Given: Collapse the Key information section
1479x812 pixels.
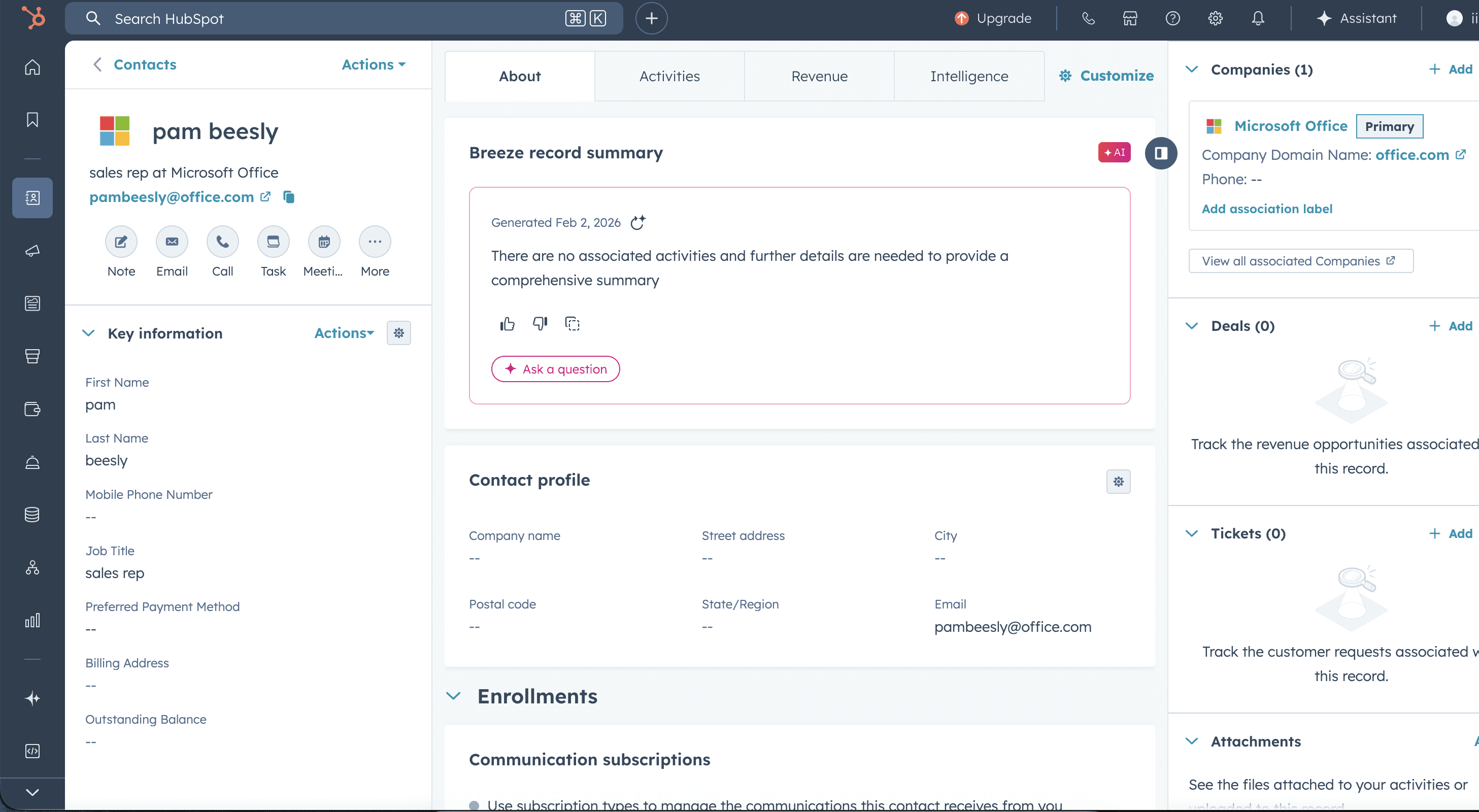Looking at the screenshot, I should pyautogui.click(x=88, y=333).
